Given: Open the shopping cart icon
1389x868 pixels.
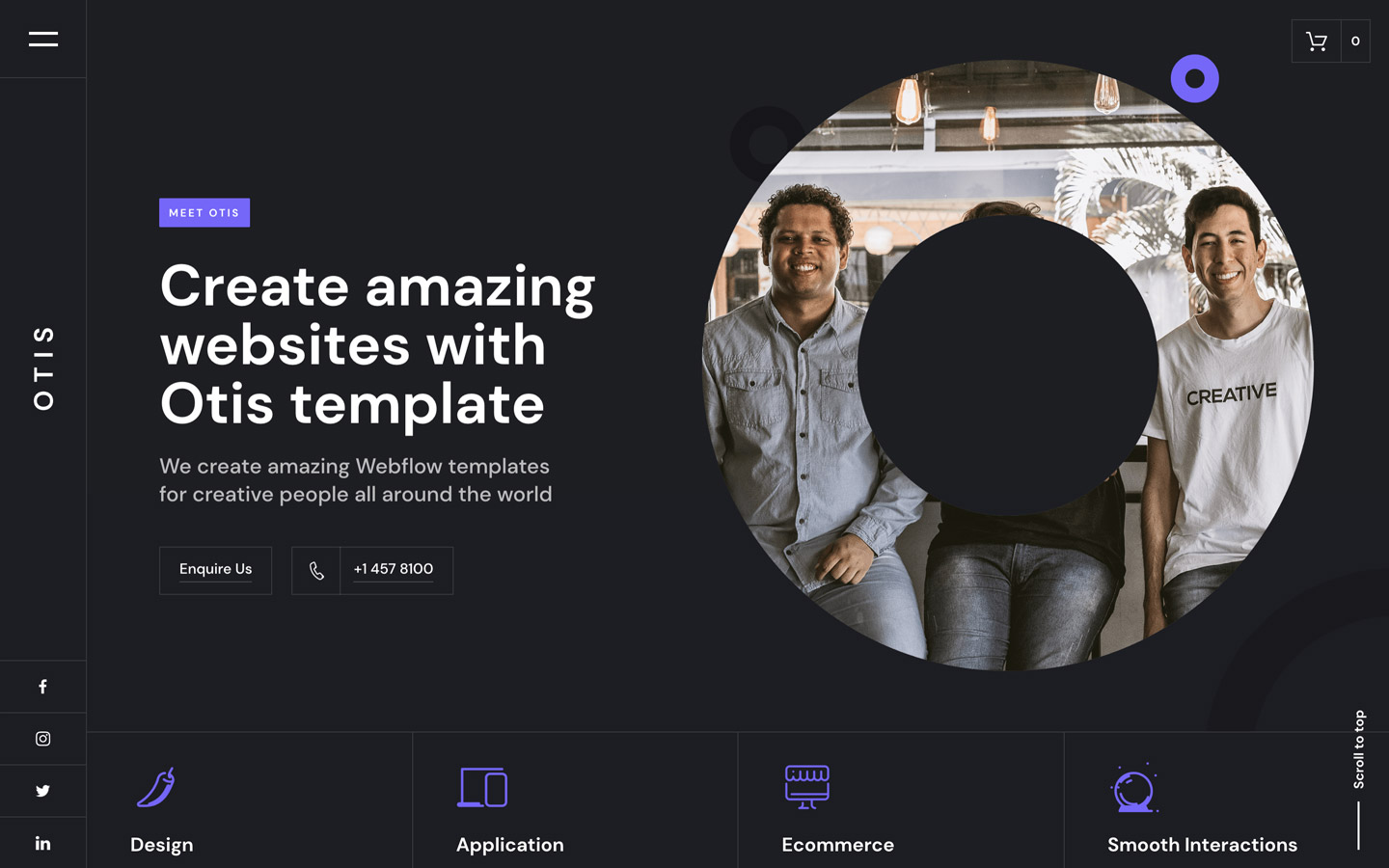Looking at the screenshot, I should click(1316, 41).
